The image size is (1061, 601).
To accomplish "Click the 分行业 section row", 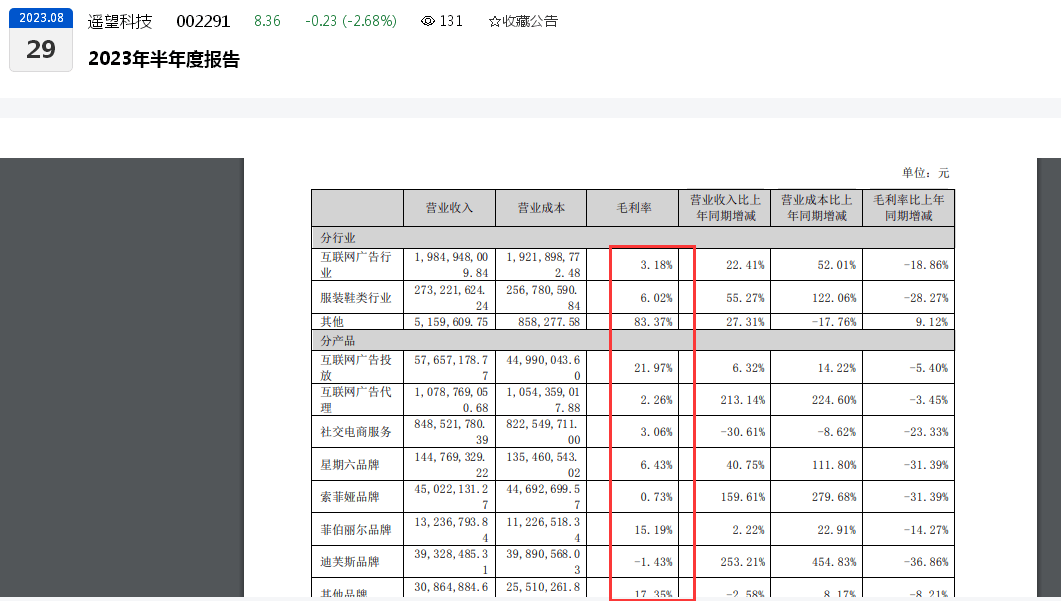I will coord(633,238).
